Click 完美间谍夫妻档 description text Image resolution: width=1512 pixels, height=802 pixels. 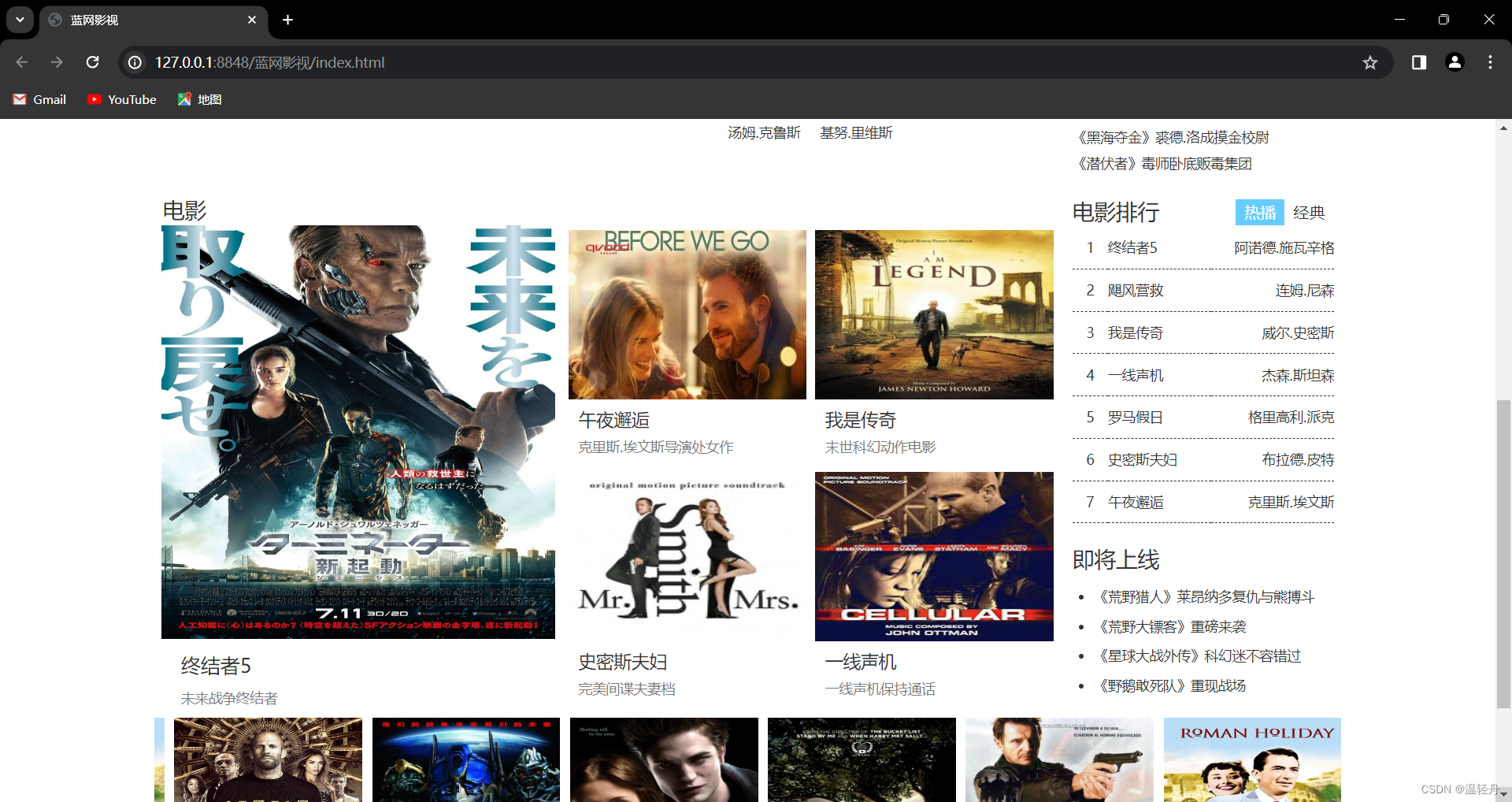pyautogui.click(x=627, y=689)
